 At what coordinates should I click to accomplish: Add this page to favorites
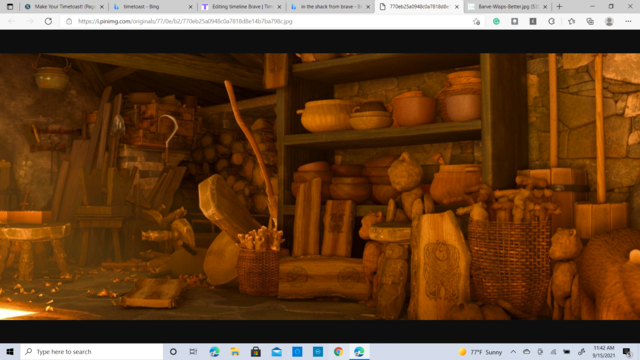[x=476, y=22]
